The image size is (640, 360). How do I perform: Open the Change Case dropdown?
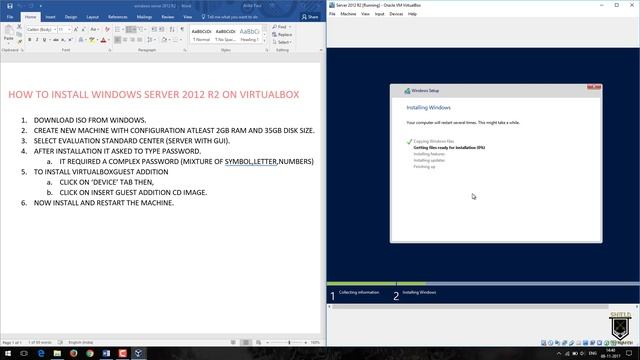[x=94, y=29]
